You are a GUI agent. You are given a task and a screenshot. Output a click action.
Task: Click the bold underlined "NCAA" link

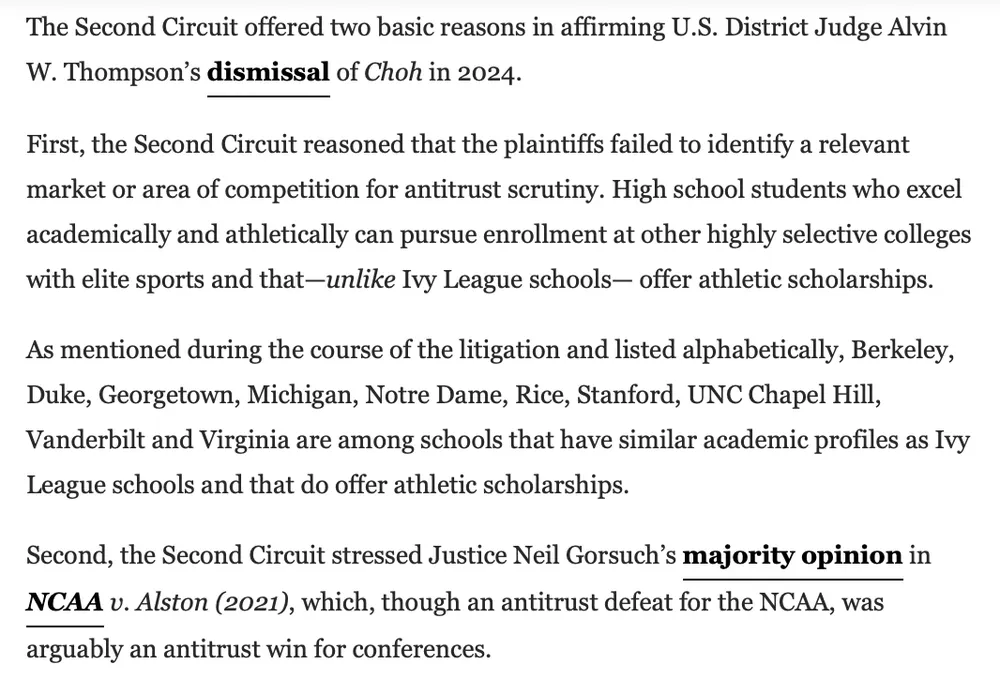(x=63, y=603)
